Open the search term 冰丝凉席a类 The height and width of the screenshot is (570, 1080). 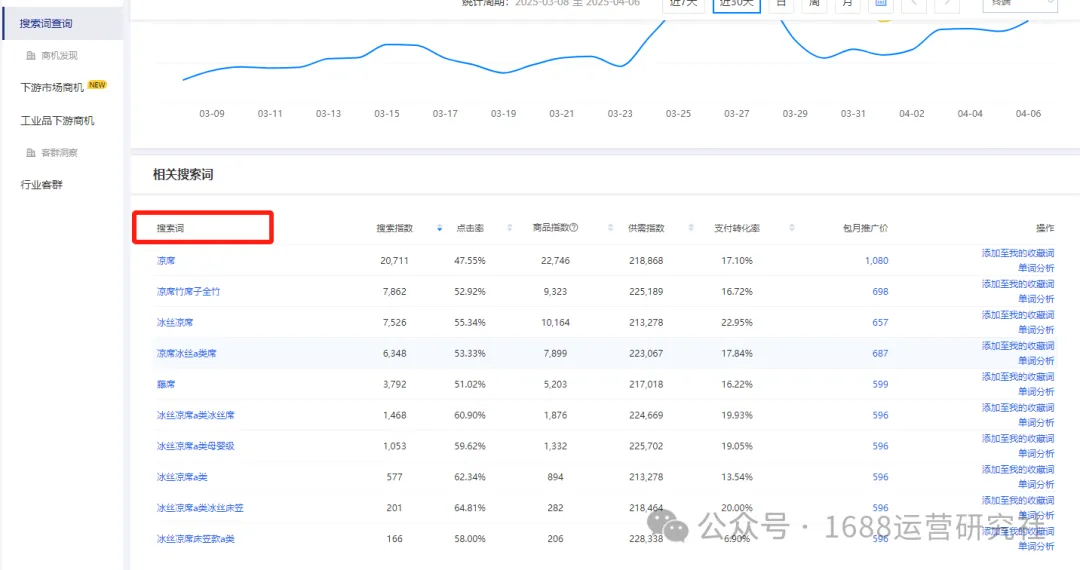click(x=182, y=477)
